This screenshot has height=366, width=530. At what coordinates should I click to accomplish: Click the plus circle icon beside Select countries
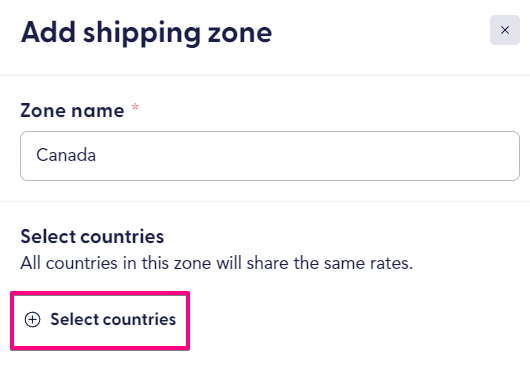tap(32, 319)
